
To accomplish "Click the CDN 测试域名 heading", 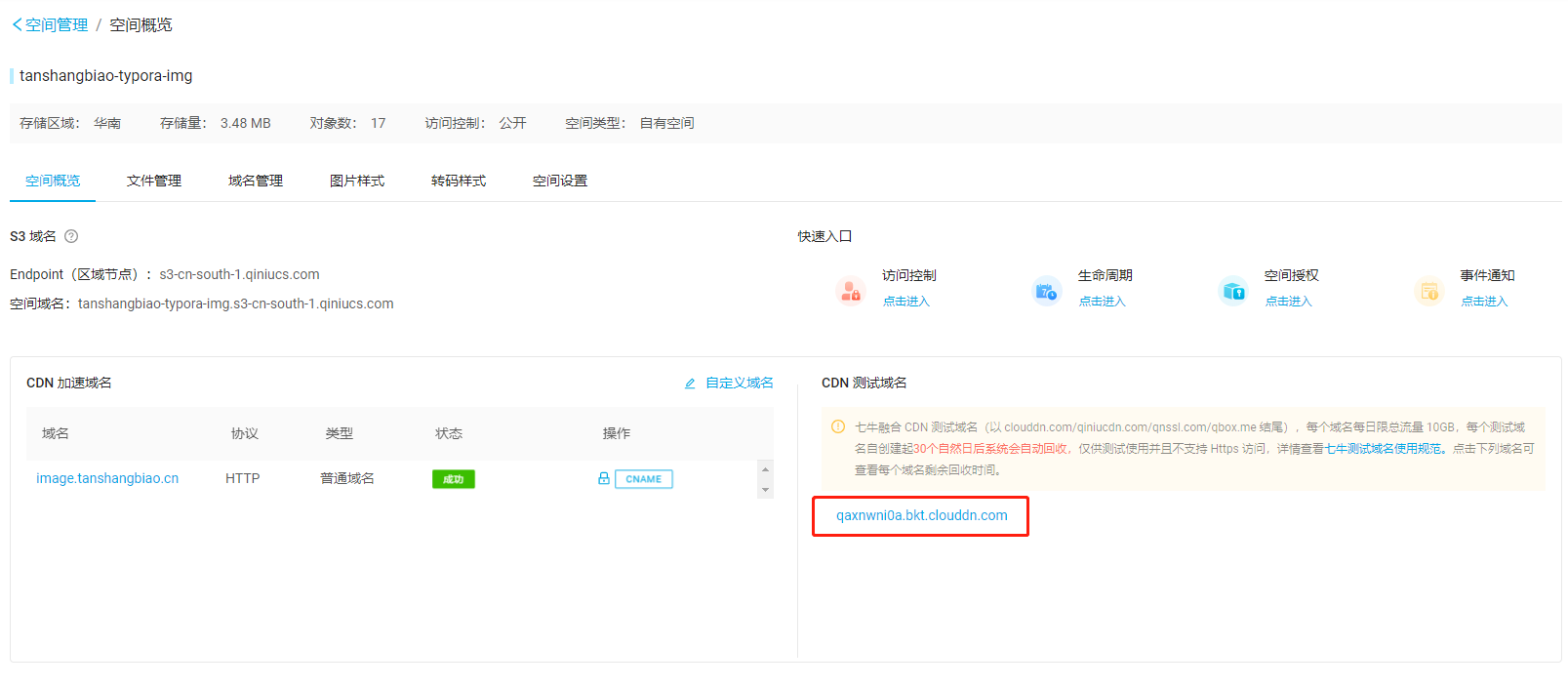I will pos(864,383).
